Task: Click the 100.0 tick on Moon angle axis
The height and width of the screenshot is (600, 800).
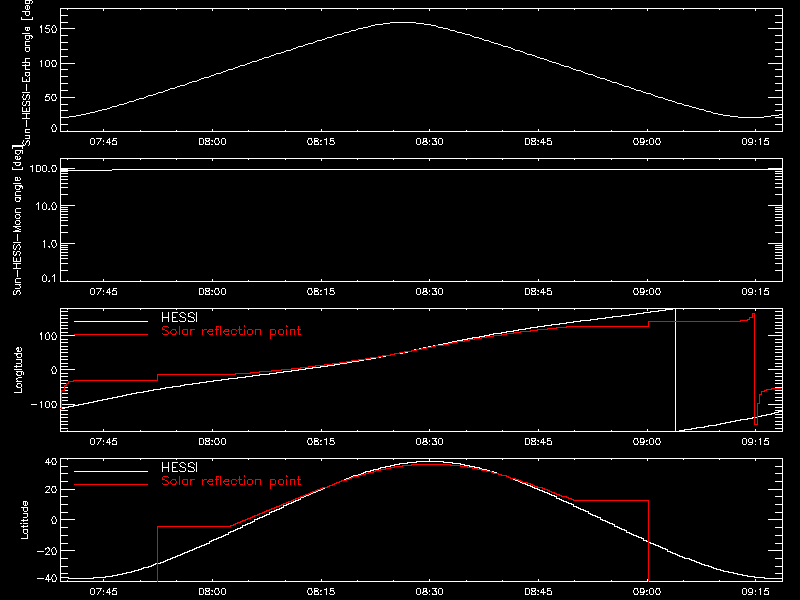Action: pos(43,168)
